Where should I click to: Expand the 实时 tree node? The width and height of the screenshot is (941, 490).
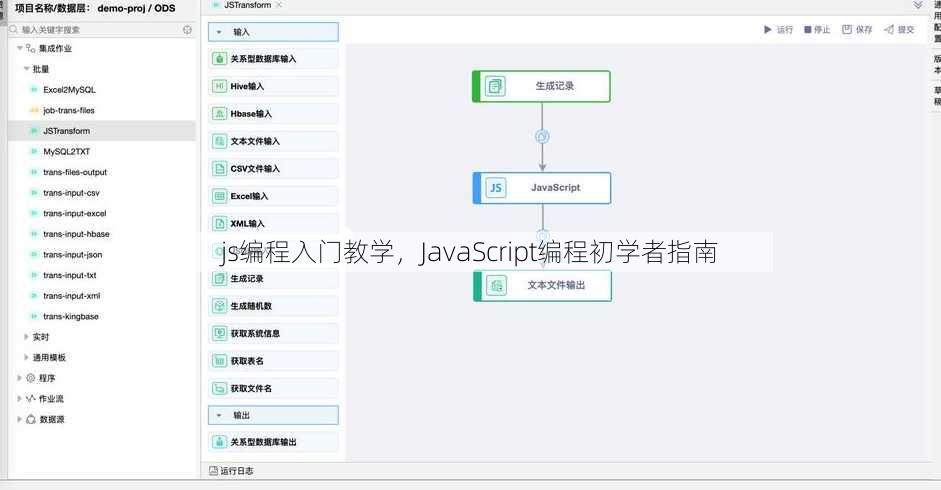point(26,337)
